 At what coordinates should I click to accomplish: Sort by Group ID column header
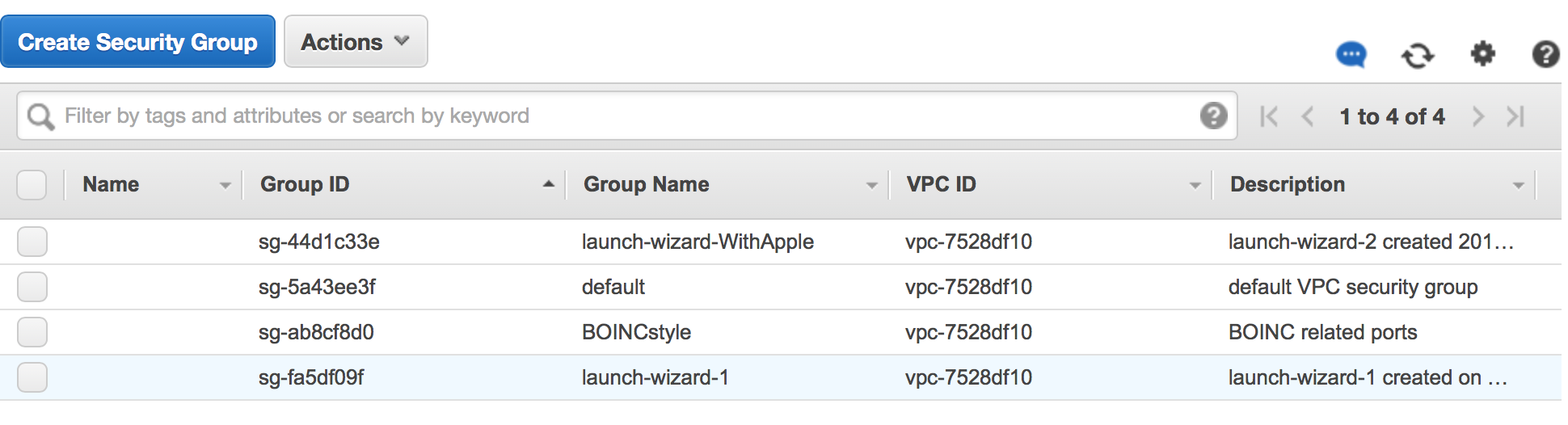(x=305, y=185)
